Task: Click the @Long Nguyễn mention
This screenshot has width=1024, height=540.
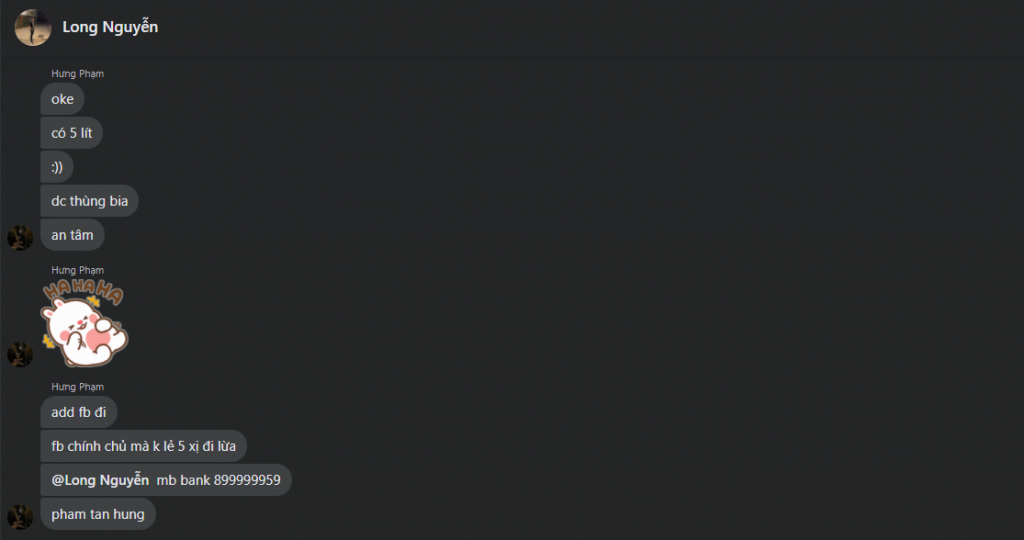Action: pos(100,480)
